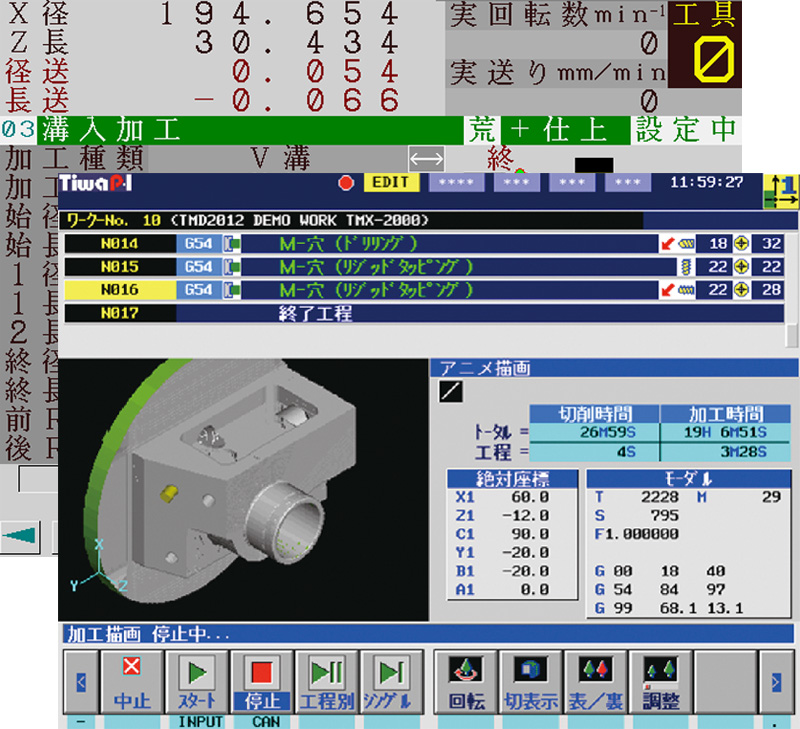Click the yellow EDIT mode indicator
Image resolution: width=800 pixels, height=729 pixels.
392,183
